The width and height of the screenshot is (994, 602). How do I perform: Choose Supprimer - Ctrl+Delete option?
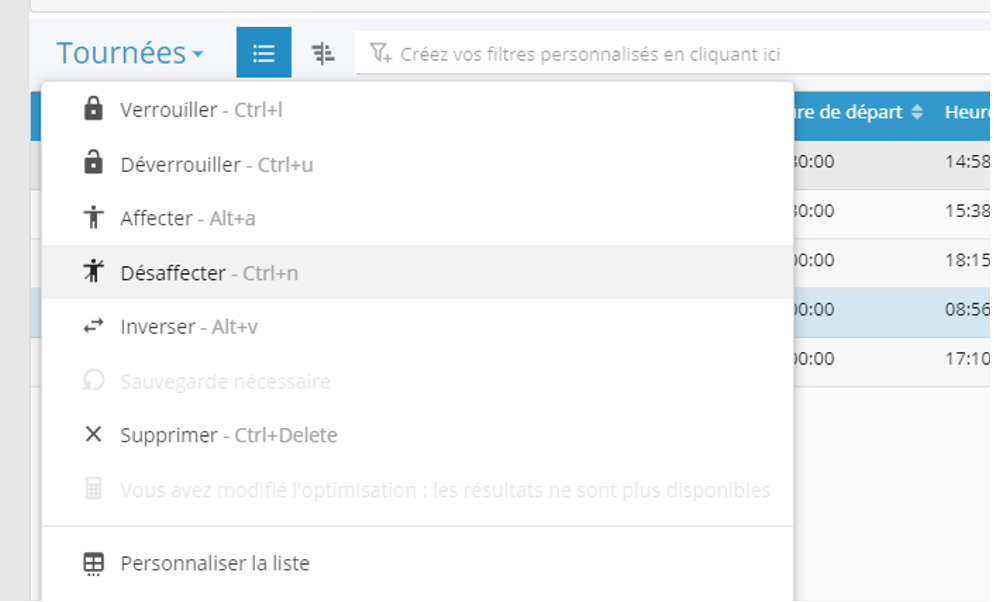[229, 436]
